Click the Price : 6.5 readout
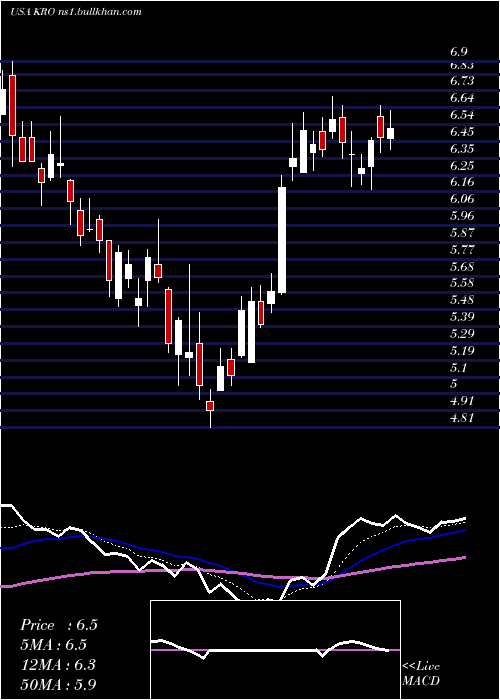The image size is (500, 700). click(x=58, y=625)
